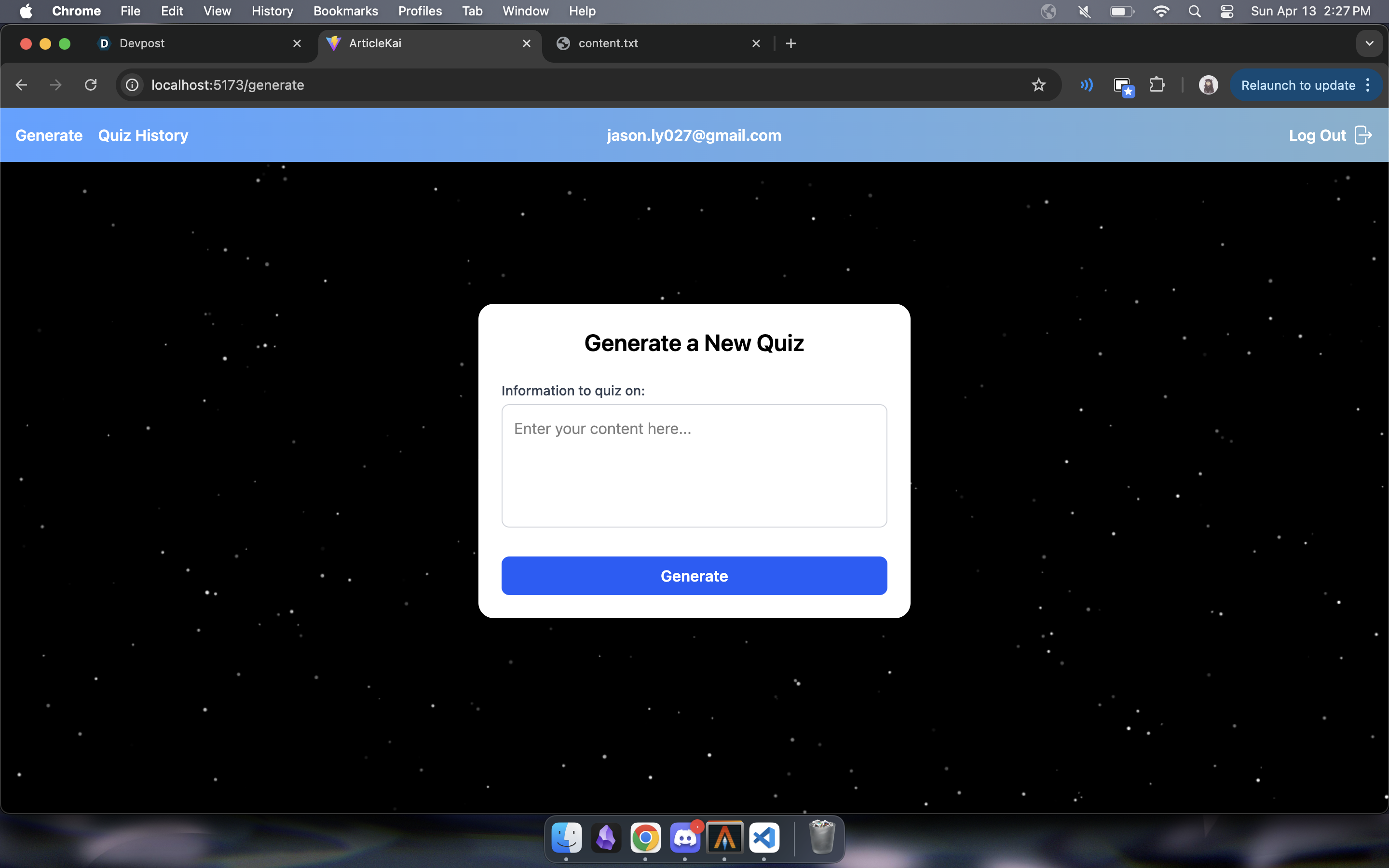Focus the quiz content text area
The image size is (1389, 868).
click(694, 465)
